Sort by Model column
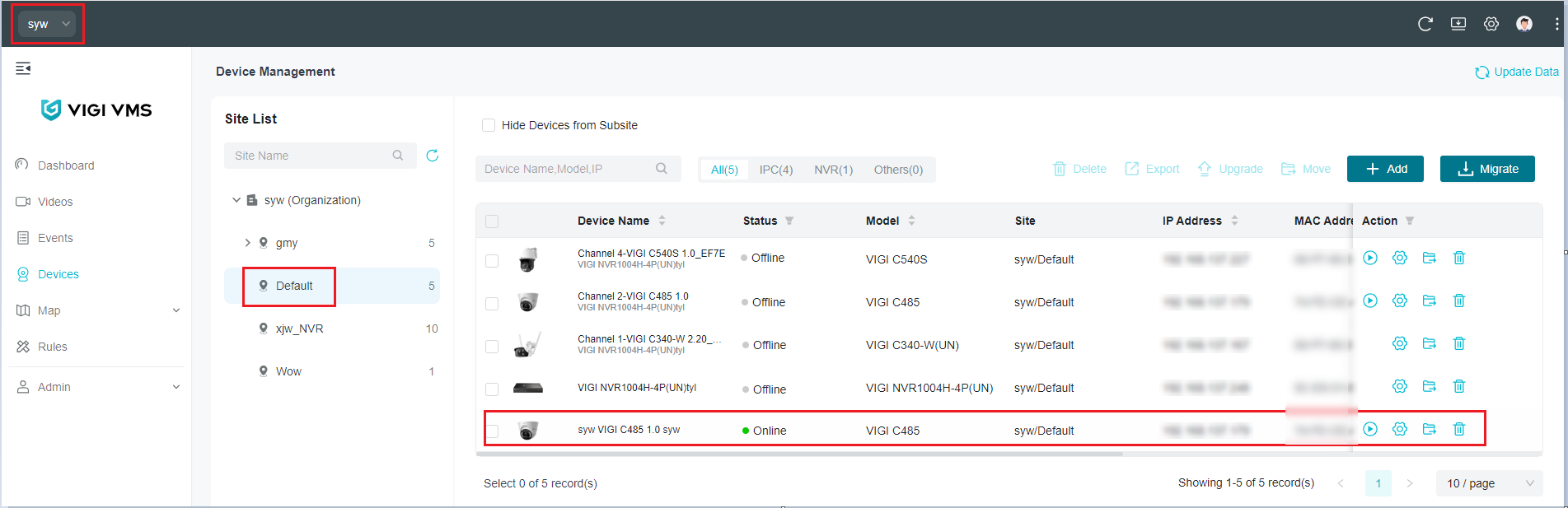The image size is (1568, 508). (x=911, y=221)
